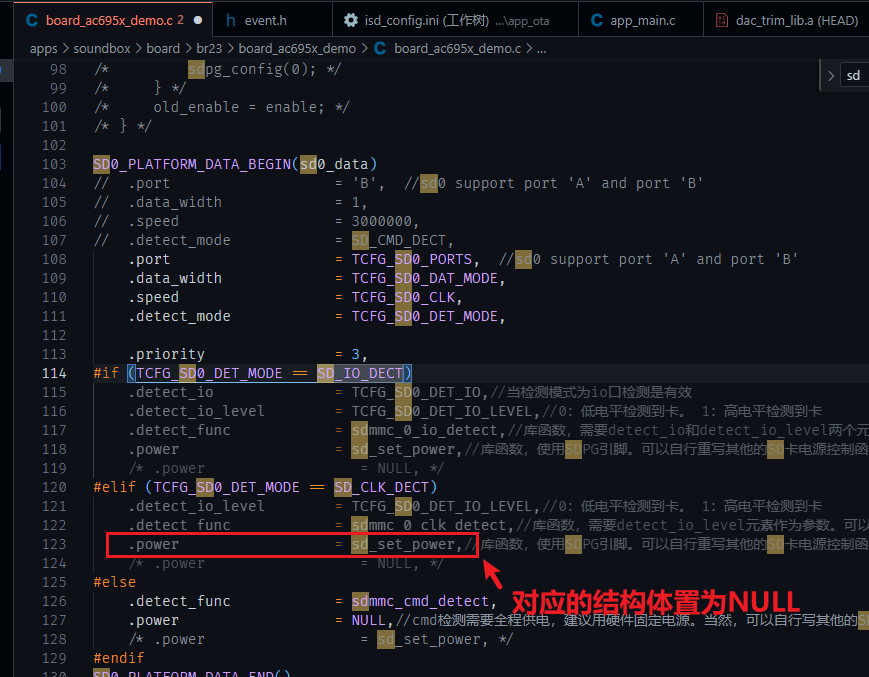Click the unsaved dot on board_ac695x_demo.c tab
This screenshot has width=869, height=677.
(198, 20)
